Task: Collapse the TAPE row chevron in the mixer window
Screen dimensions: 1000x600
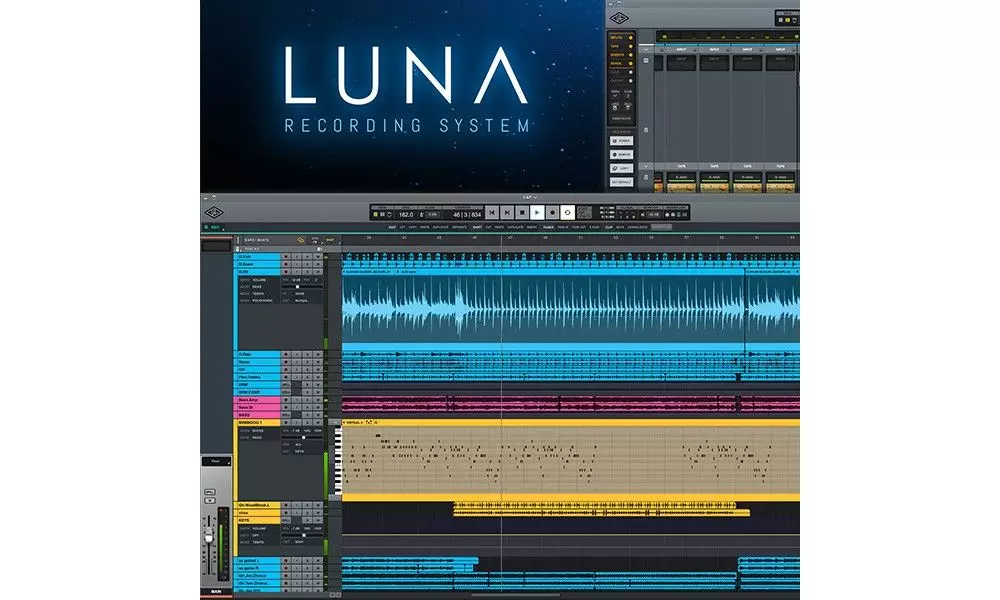Action: pyautogui.click(x=646, y=166)
